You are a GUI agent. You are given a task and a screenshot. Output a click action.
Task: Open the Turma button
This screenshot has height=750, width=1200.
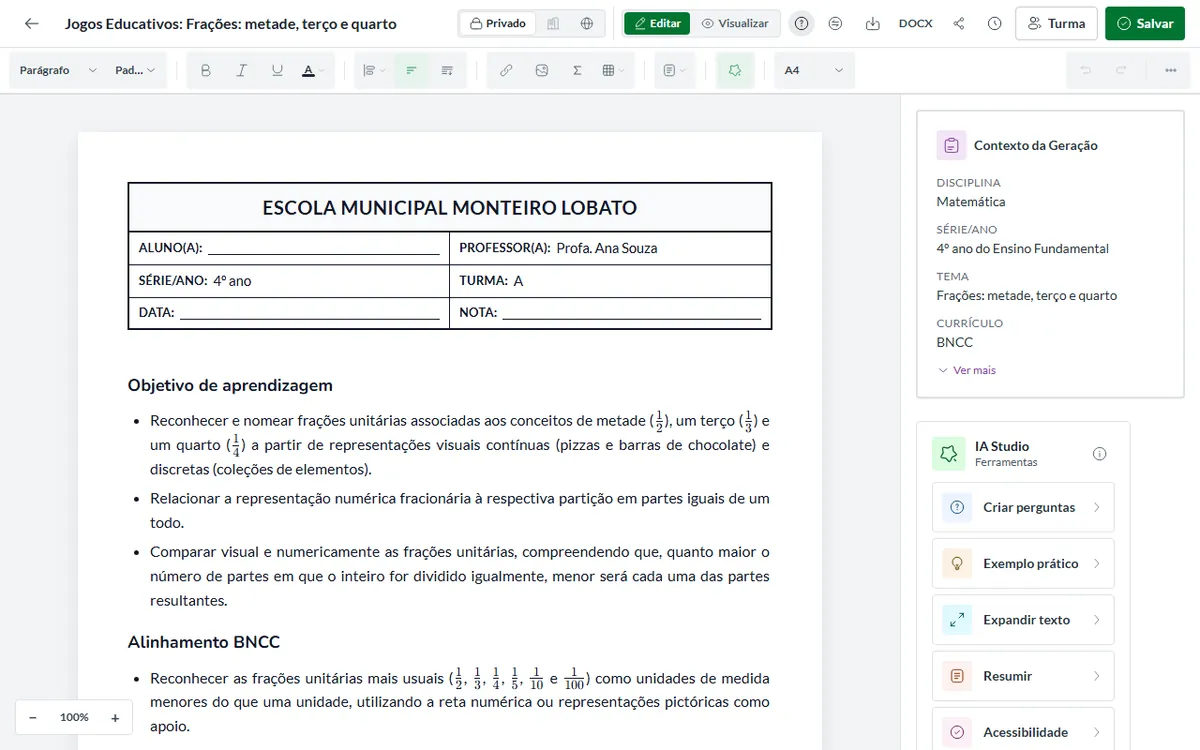(1056, 23)
